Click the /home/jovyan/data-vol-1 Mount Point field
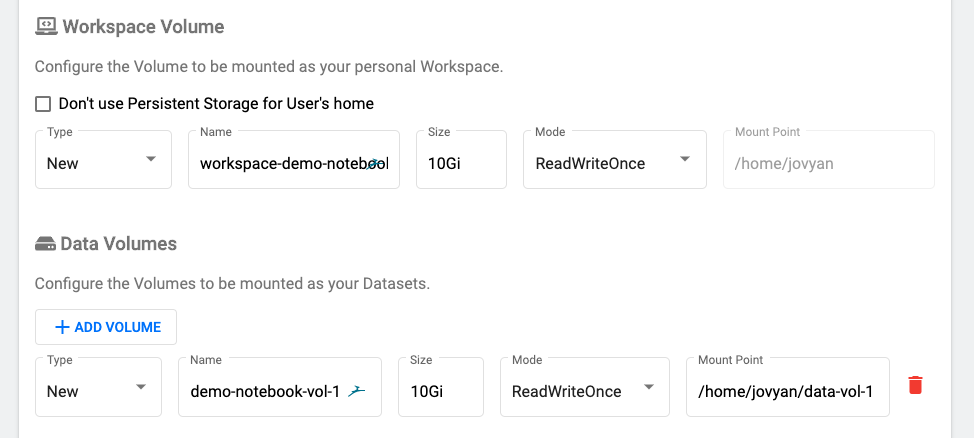 click(786, 391)
